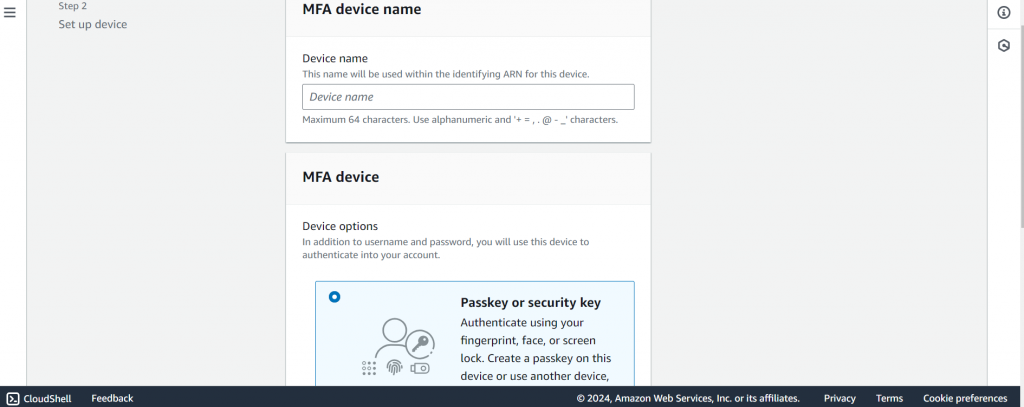Open the Feedback link in footer
This screenshot has height=407, width=1024.
(112, 398)
